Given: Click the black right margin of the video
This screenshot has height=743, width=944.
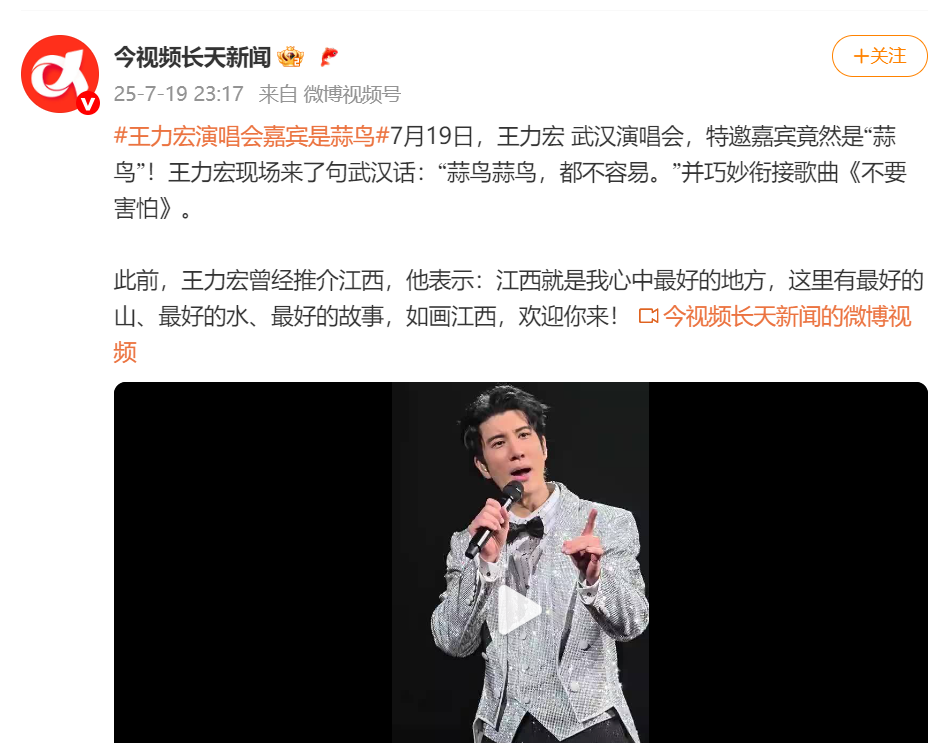Looking at the screenshot, I should click(788, 562).
